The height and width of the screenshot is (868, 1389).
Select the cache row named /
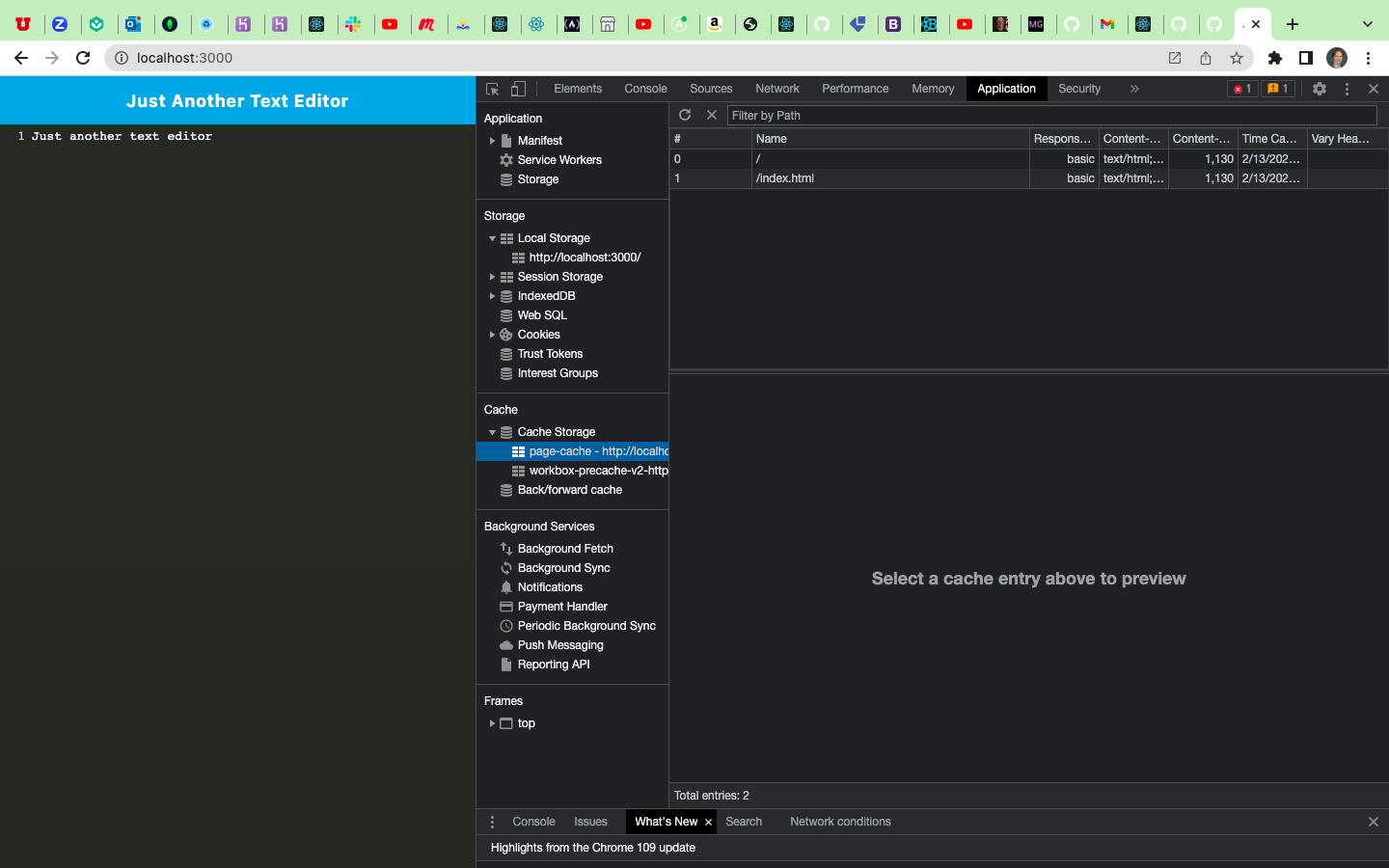pos(1028,159)
